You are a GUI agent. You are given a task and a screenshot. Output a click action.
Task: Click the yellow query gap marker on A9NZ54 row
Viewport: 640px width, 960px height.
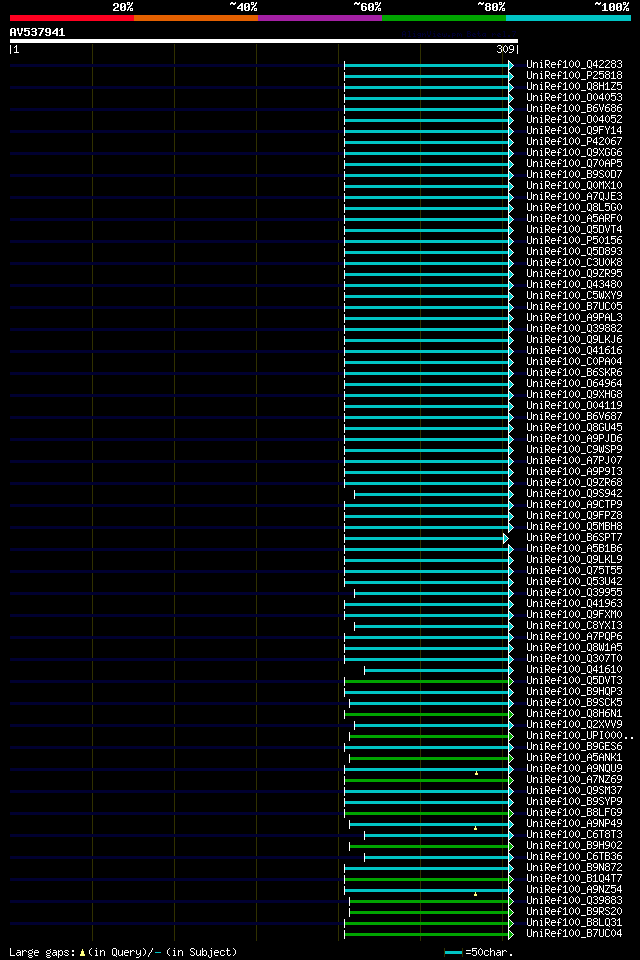click(x=476, y=894)
